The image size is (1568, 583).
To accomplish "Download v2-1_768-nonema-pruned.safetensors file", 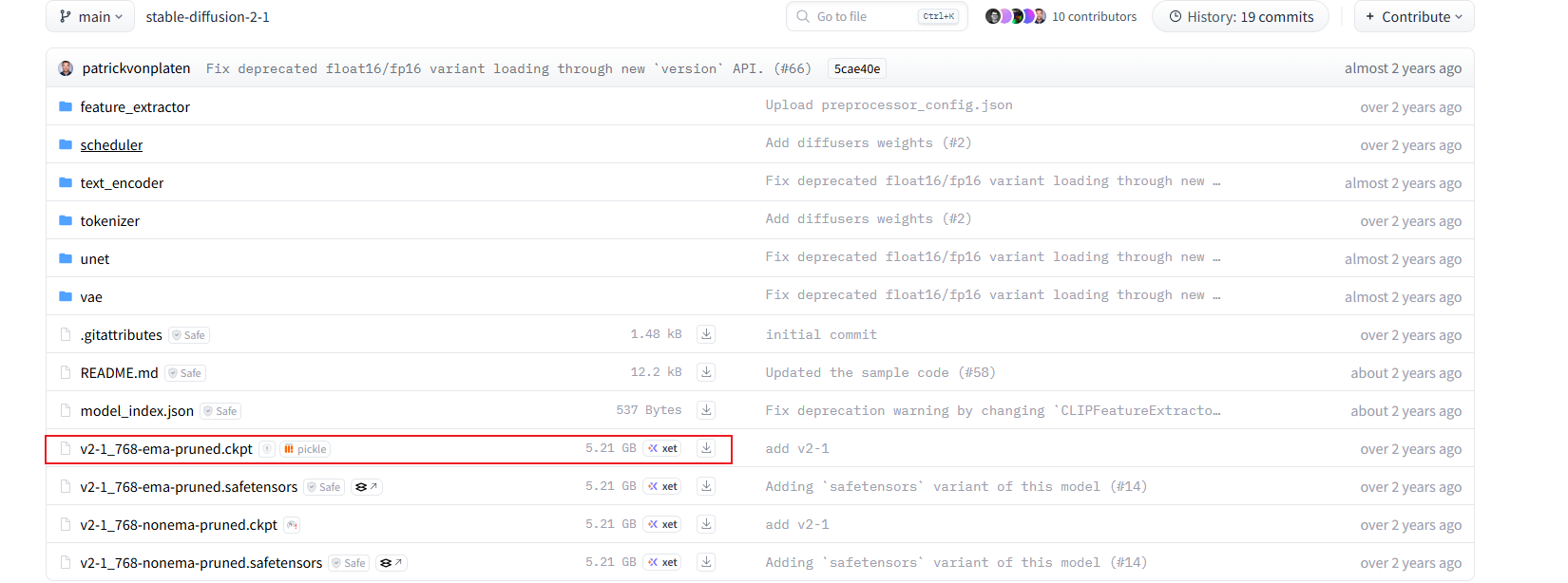I will [706, 562].
